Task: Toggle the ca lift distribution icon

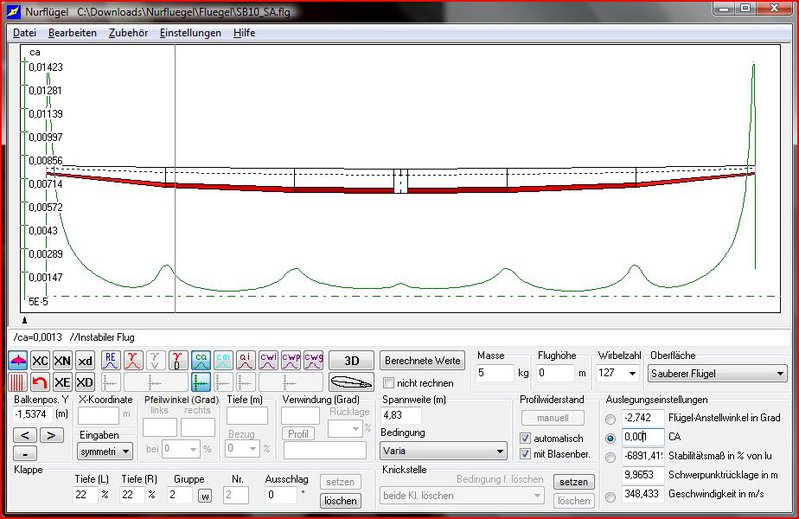Action: 201,361
